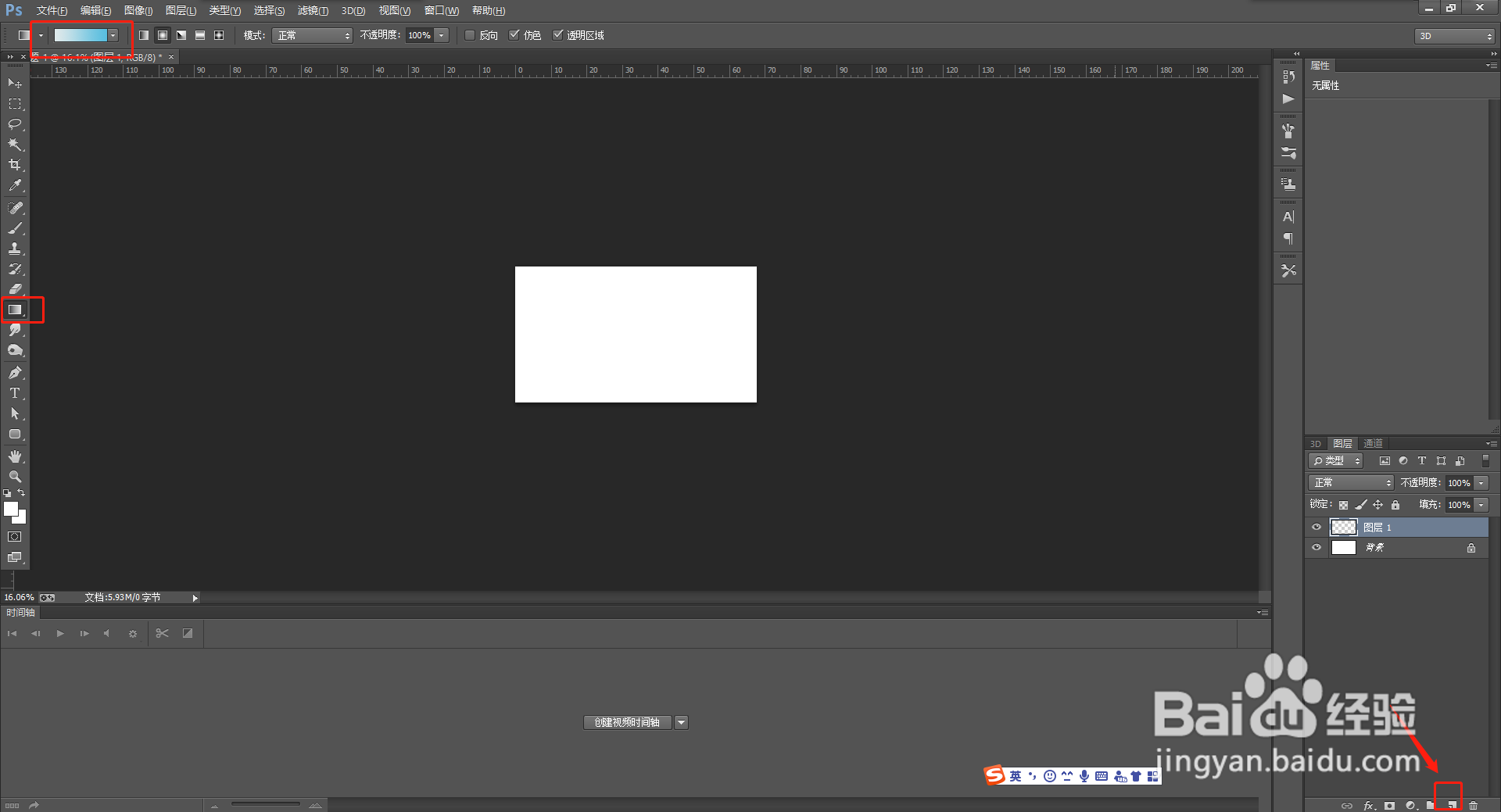Choose the Pen tool
Image resolution: width=1501 pixels, height=812 pixels.
(15, 373)
